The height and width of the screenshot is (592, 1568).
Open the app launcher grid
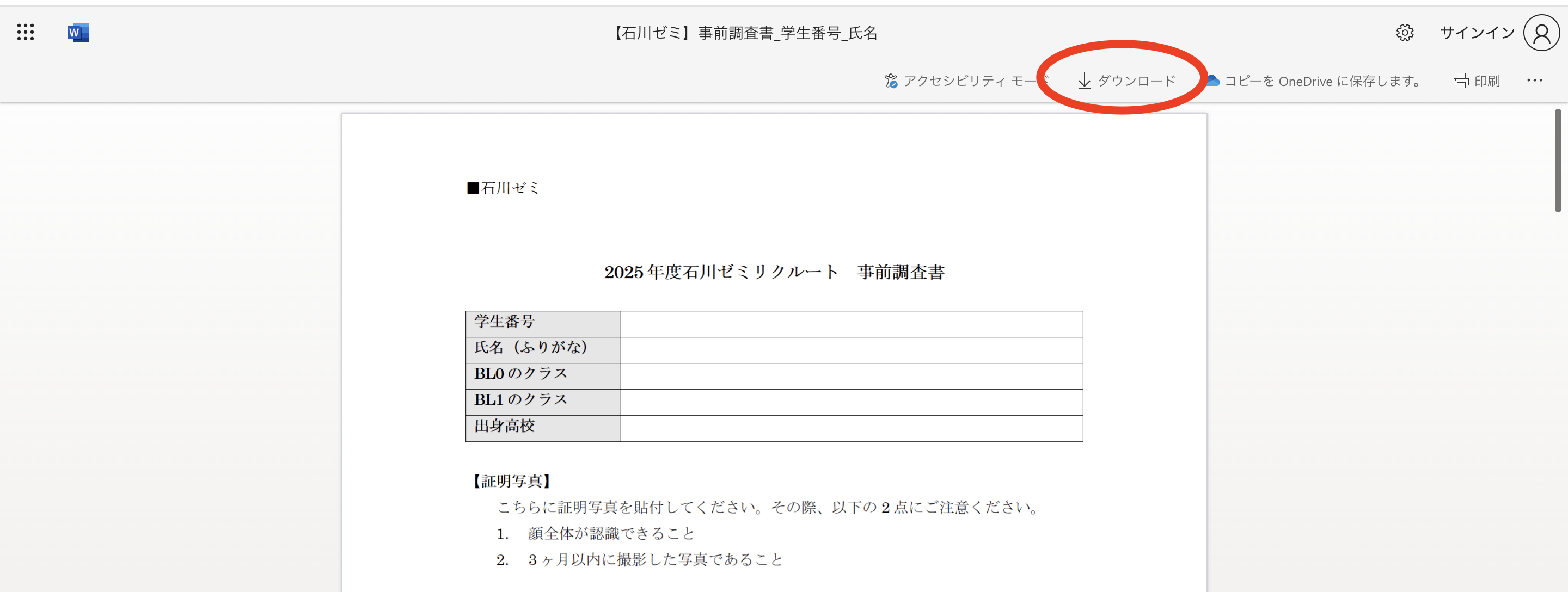26,32
